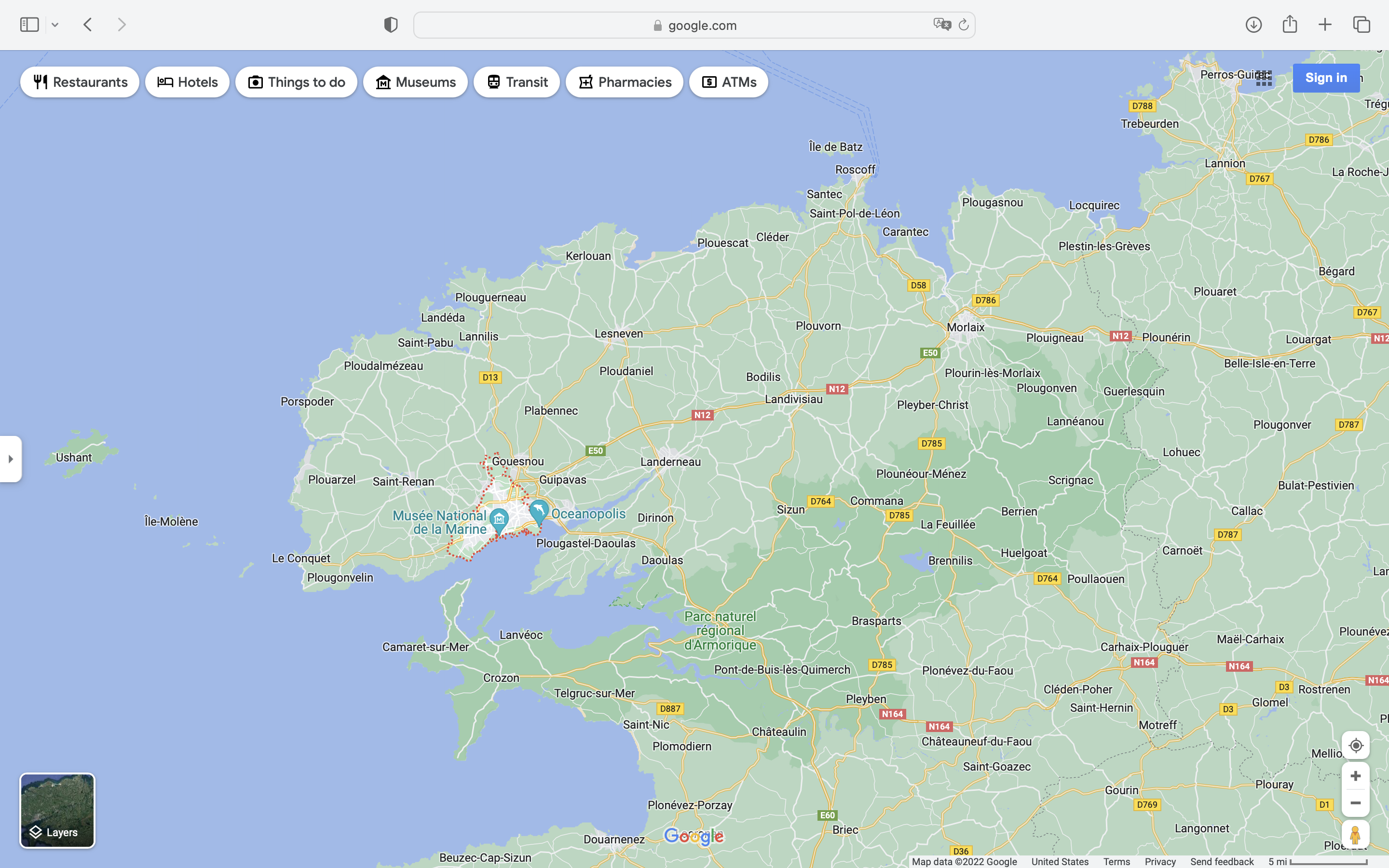The width and height of the screenshot is (1389, 868).
Task: Reload the page with refresh icon
Action: pyautogui.click(x=964, y=25)
